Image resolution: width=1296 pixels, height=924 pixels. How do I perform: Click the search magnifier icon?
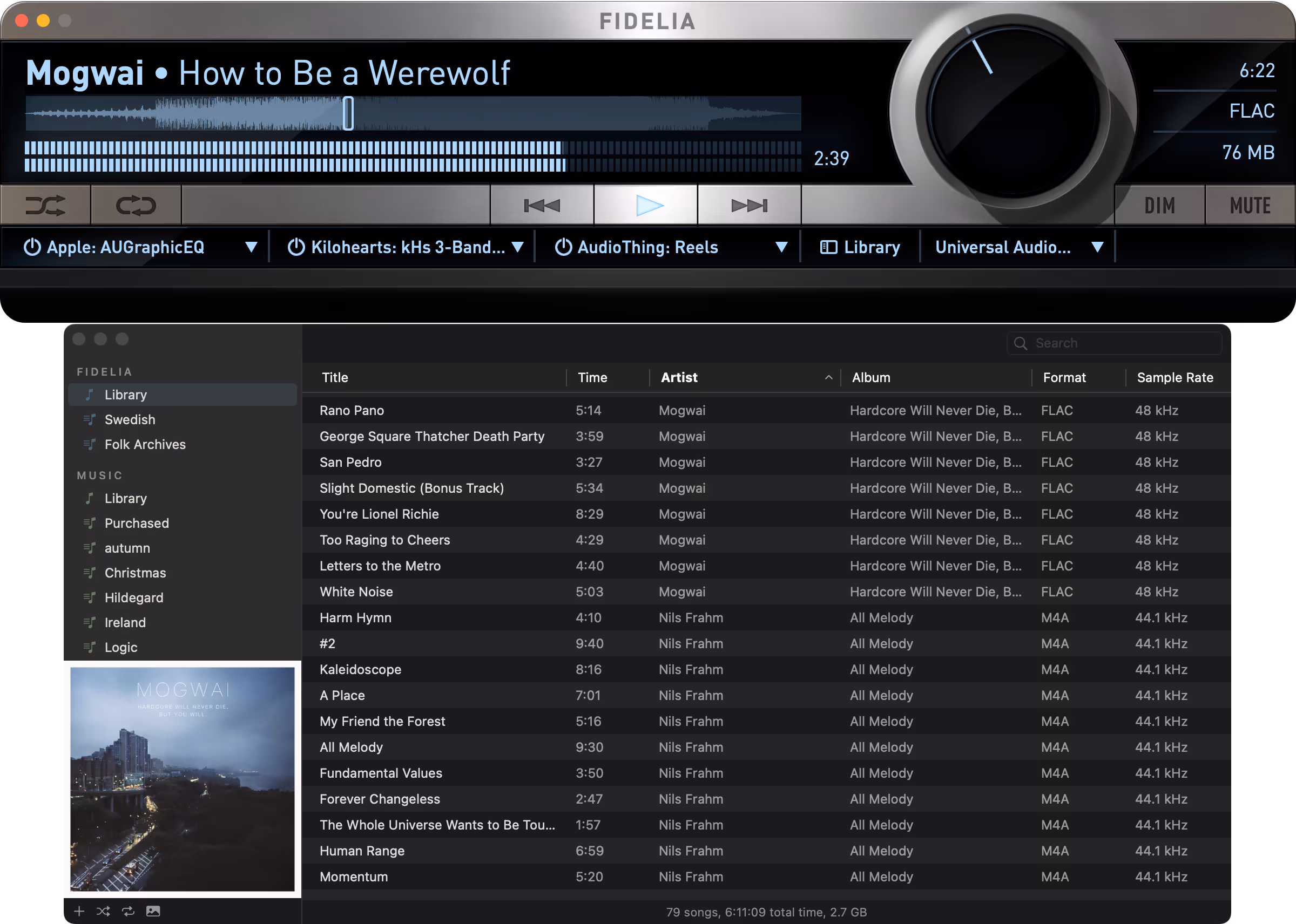pos(1021,343)
